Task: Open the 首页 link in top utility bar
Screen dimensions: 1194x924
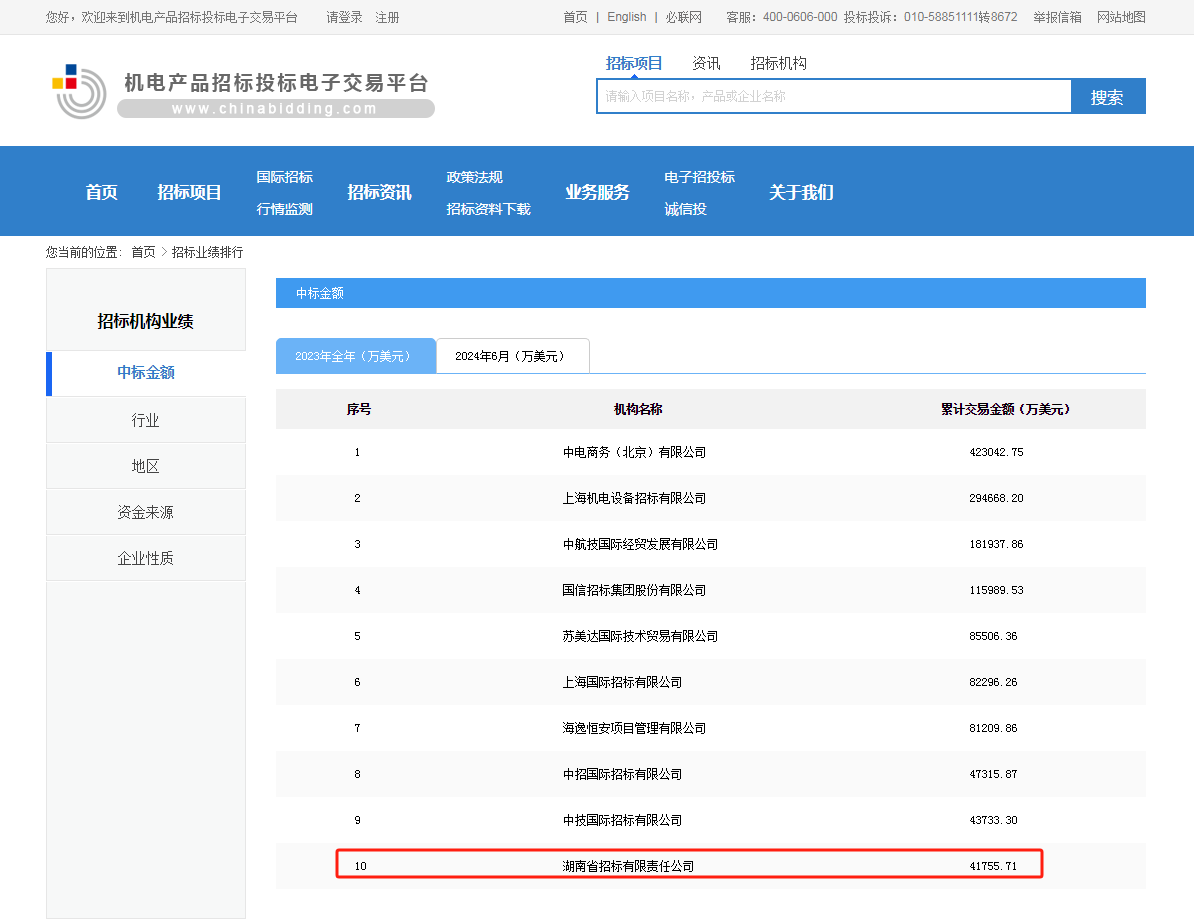Action: (575, 17)
